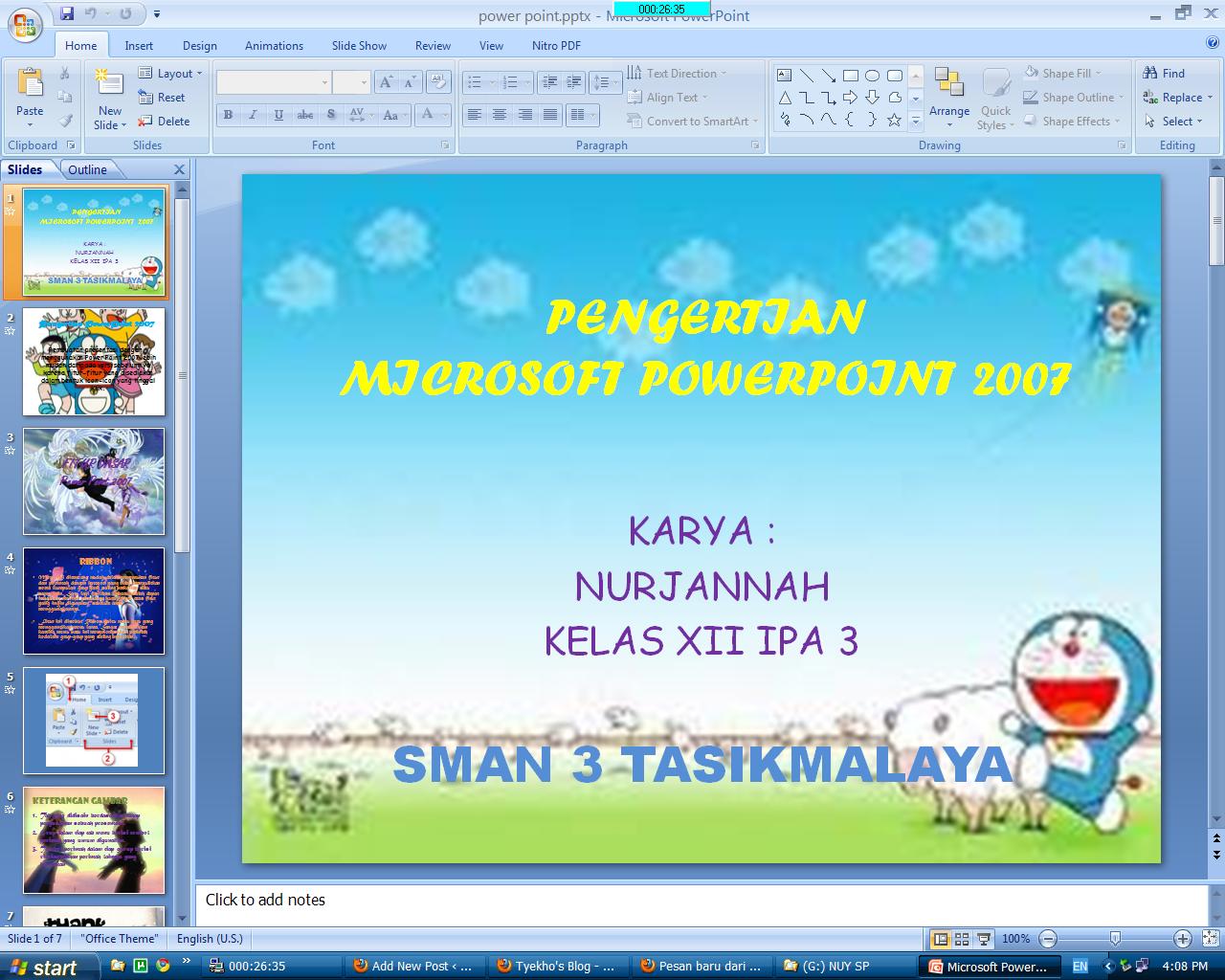The height and width of the screenshot is (980, 1225).
Task: Increase the list indent level
Action: 573,82
